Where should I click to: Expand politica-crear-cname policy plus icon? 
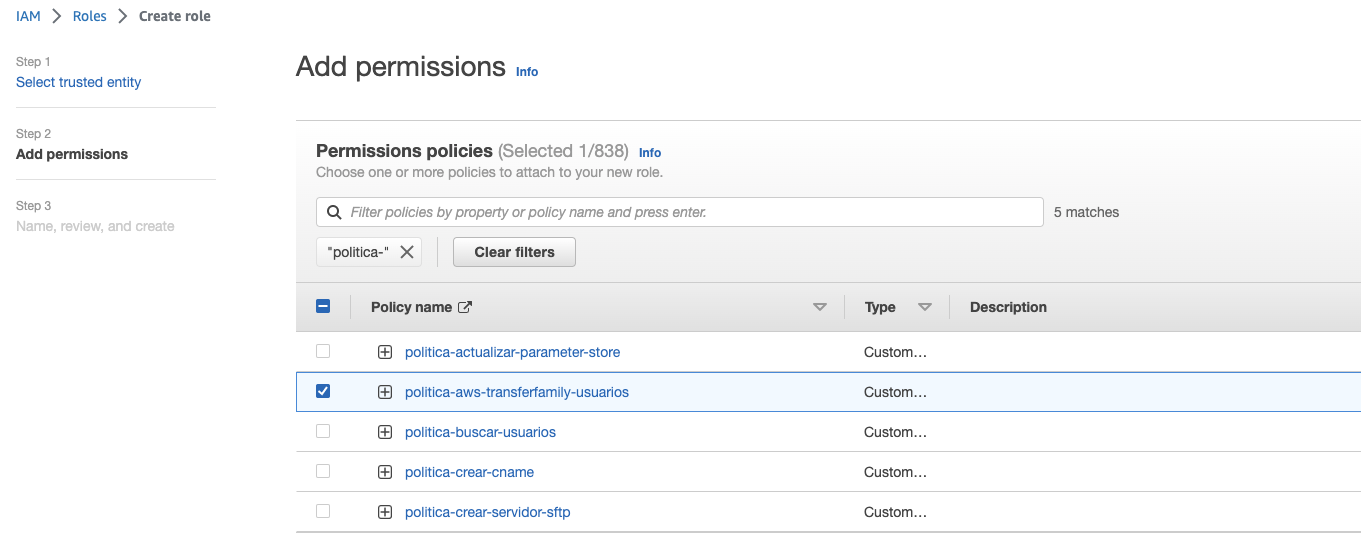coord(385,472)
